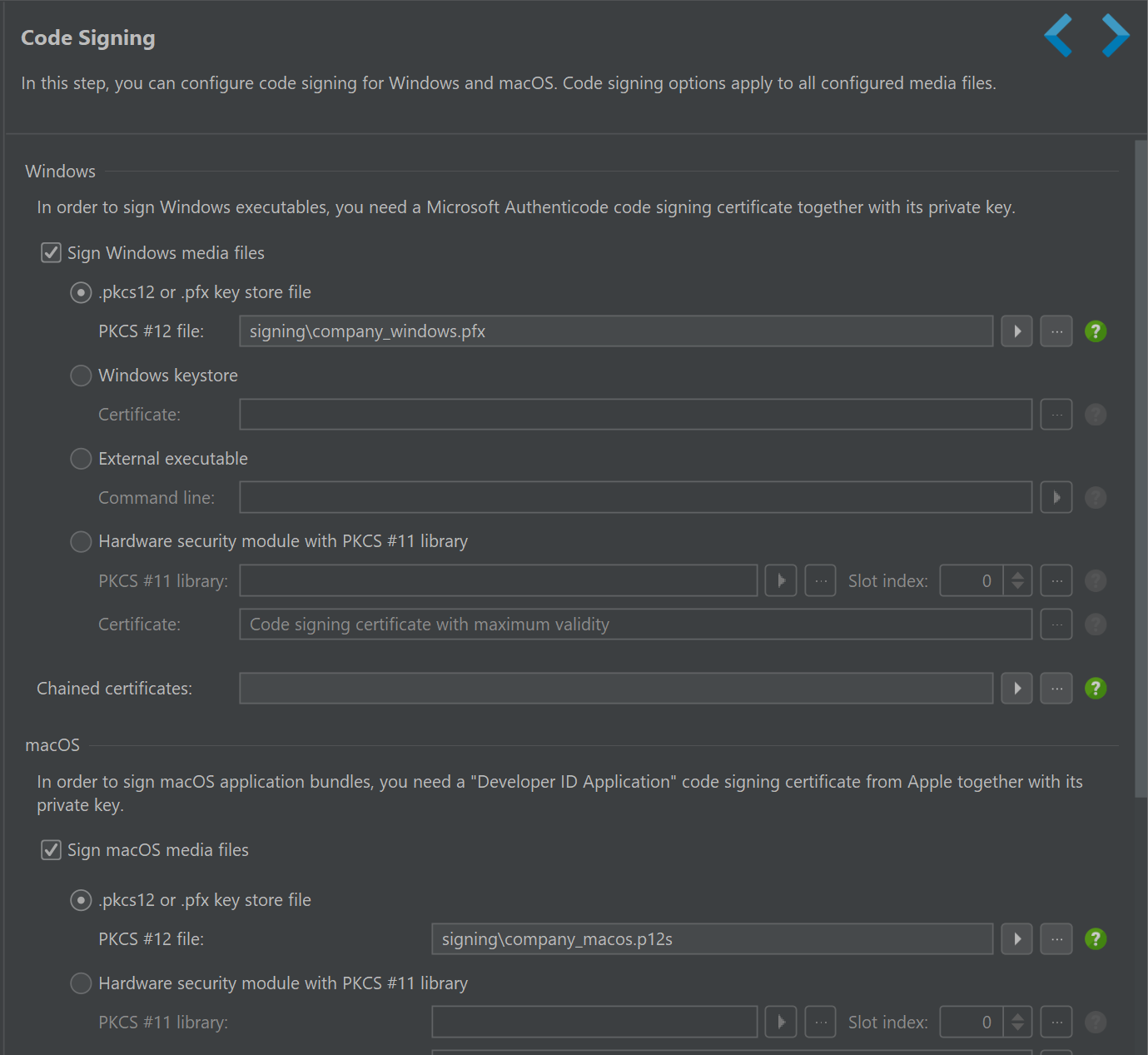Go to the previous step using back arrow
The width and height of the screenshot is (1148, 1055).
tap(1058, 36)
